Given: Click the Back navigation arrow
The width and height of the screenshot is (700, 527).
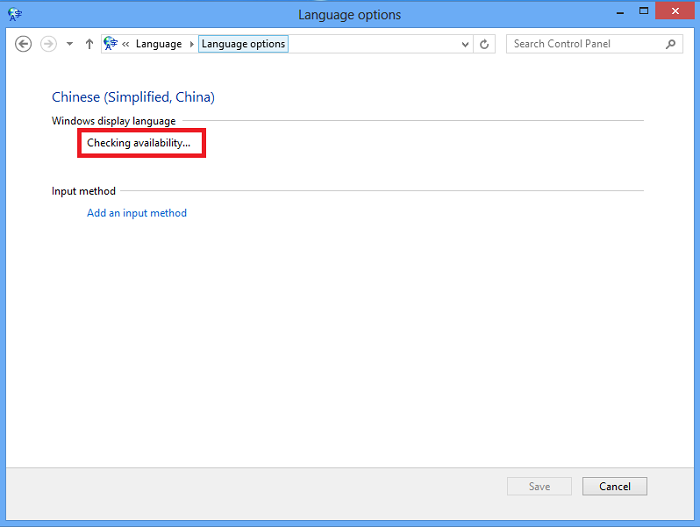Looking at the screenshot, I should 23,44.
